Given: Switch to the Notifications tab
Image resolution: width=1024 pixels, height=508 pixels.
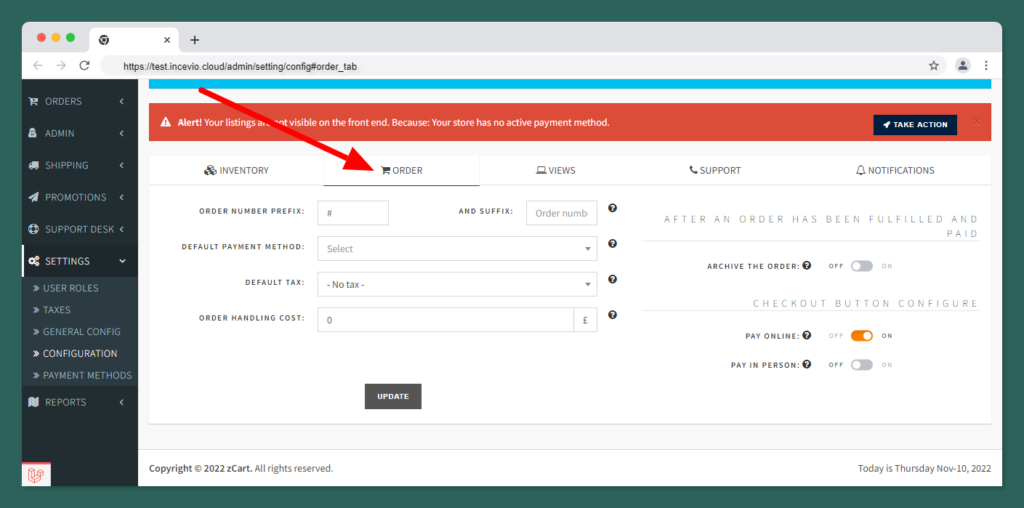Looking at the screenshot, I should (895, 171).
